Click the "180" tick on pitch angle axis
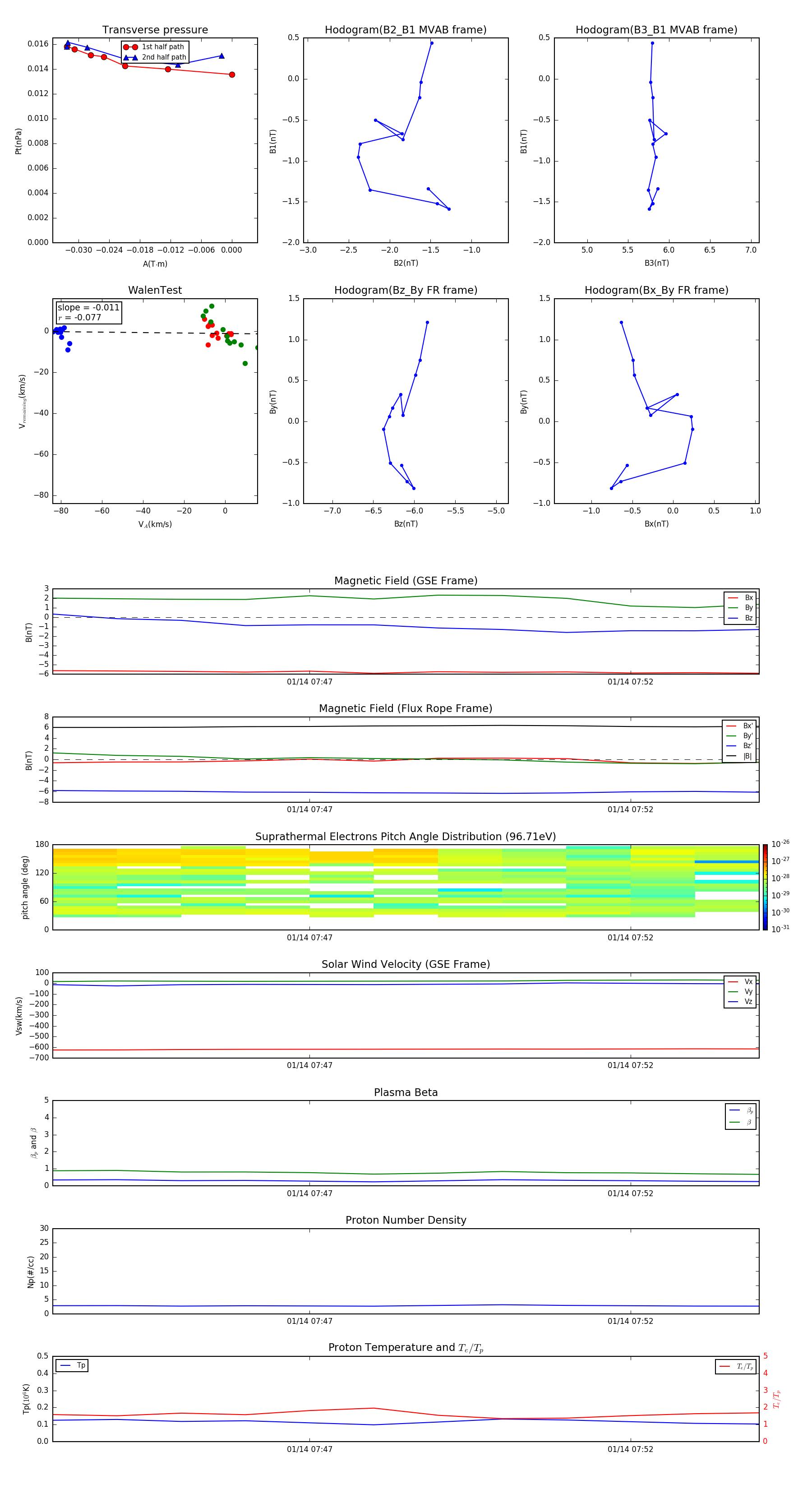The image size is (812, 1489). click(42, 844)
